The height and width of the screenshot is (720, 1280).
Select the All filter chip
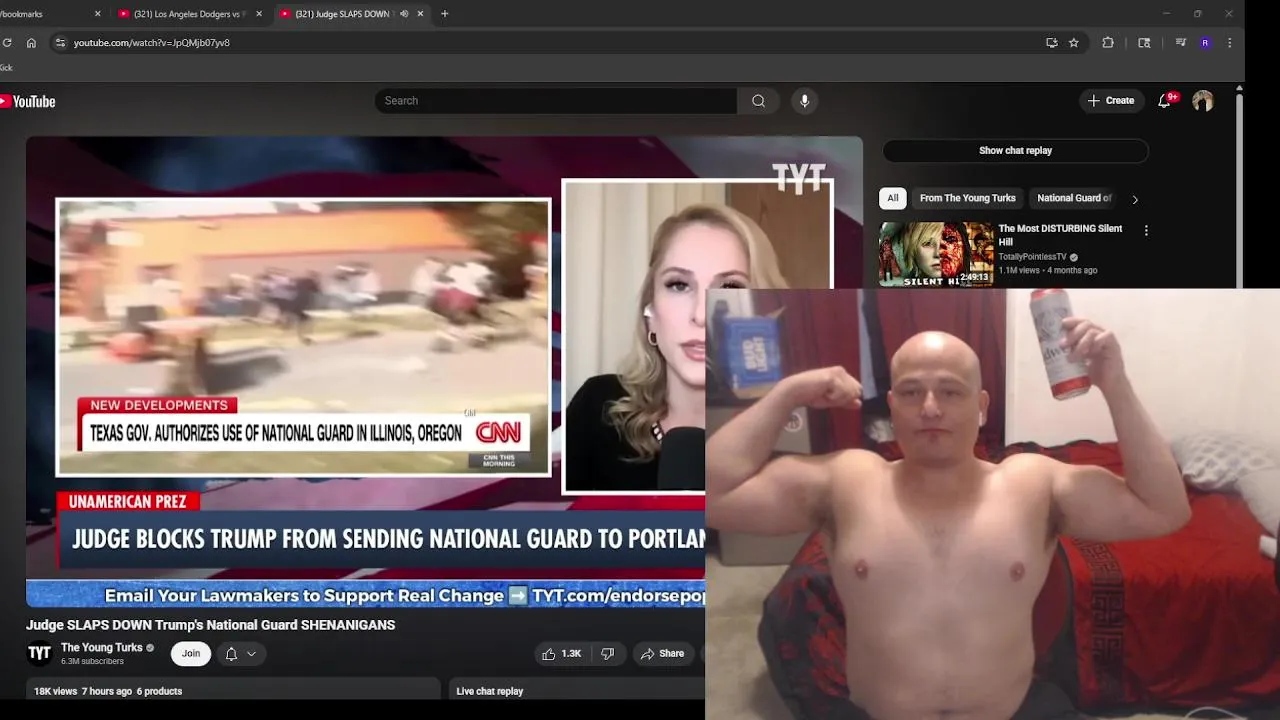[x=893, y=198]
